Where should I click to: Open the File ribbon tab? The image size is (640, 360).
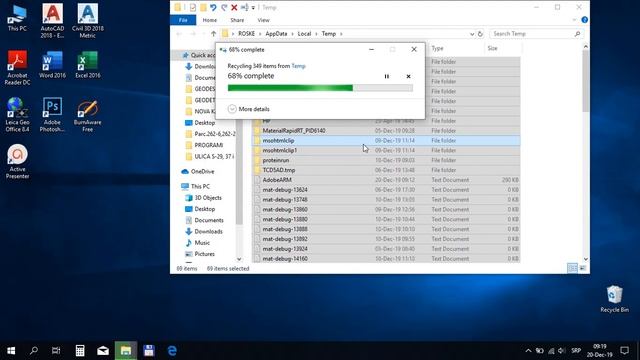pos(183,20)
